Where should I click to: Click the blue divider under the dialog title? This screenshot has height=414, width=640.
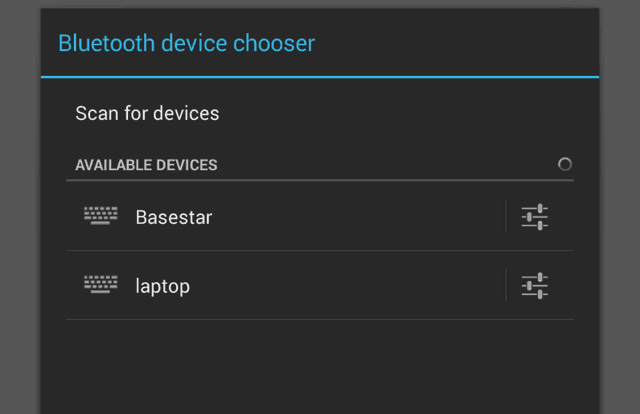tap(320, 77)
